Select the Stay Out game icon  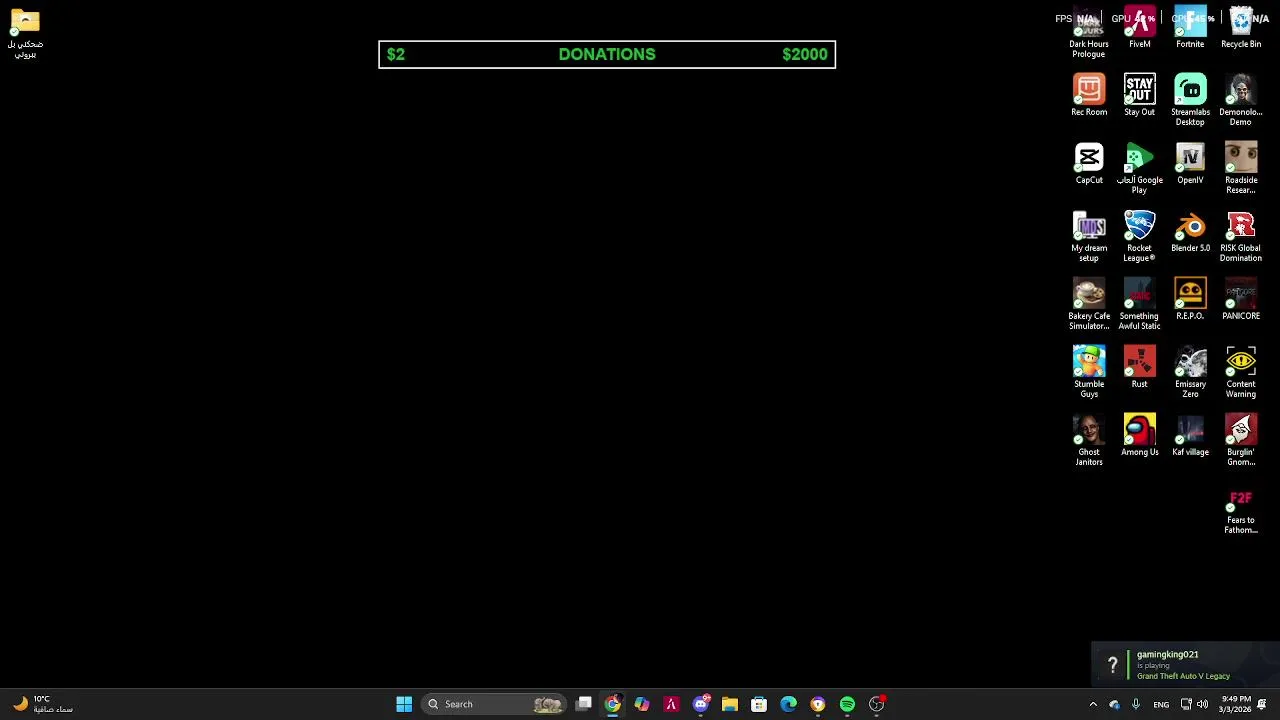1139,95
